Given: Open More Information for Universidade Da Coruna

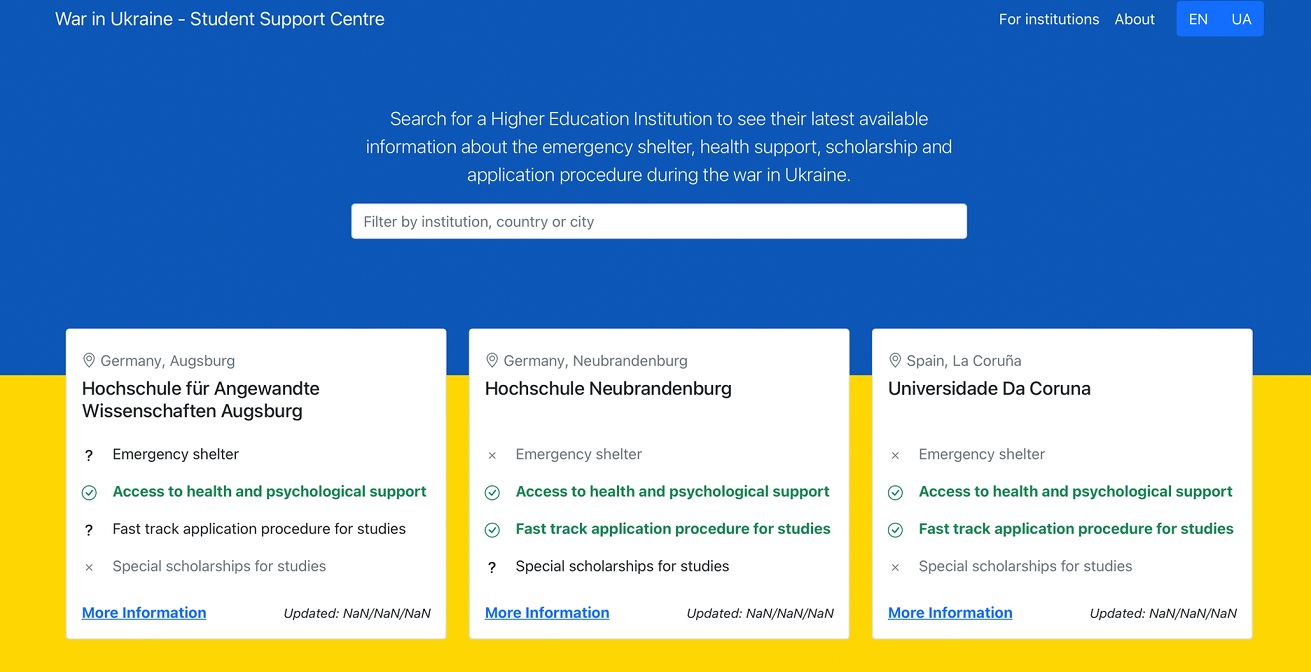Looking at the screenshot, I should pyautogui.click(x=950, y=613).
